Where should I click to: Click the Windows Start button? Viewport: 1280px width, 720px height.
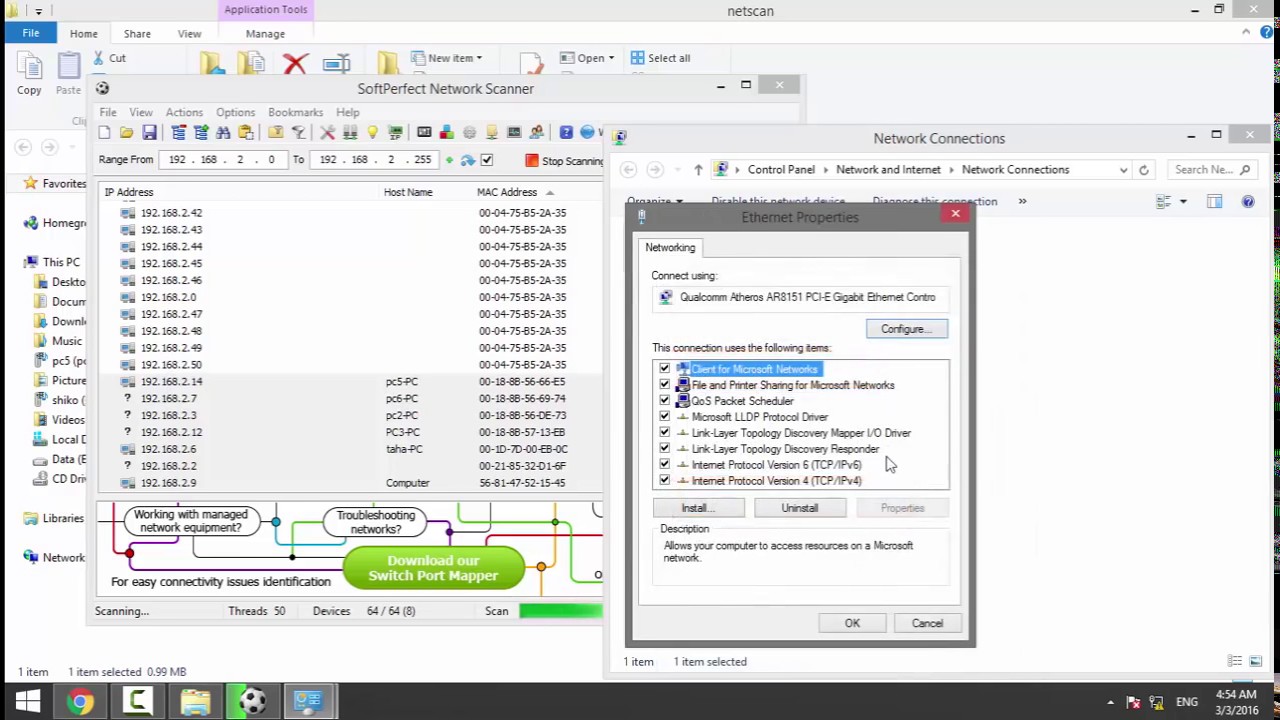[x=27, y=701]
